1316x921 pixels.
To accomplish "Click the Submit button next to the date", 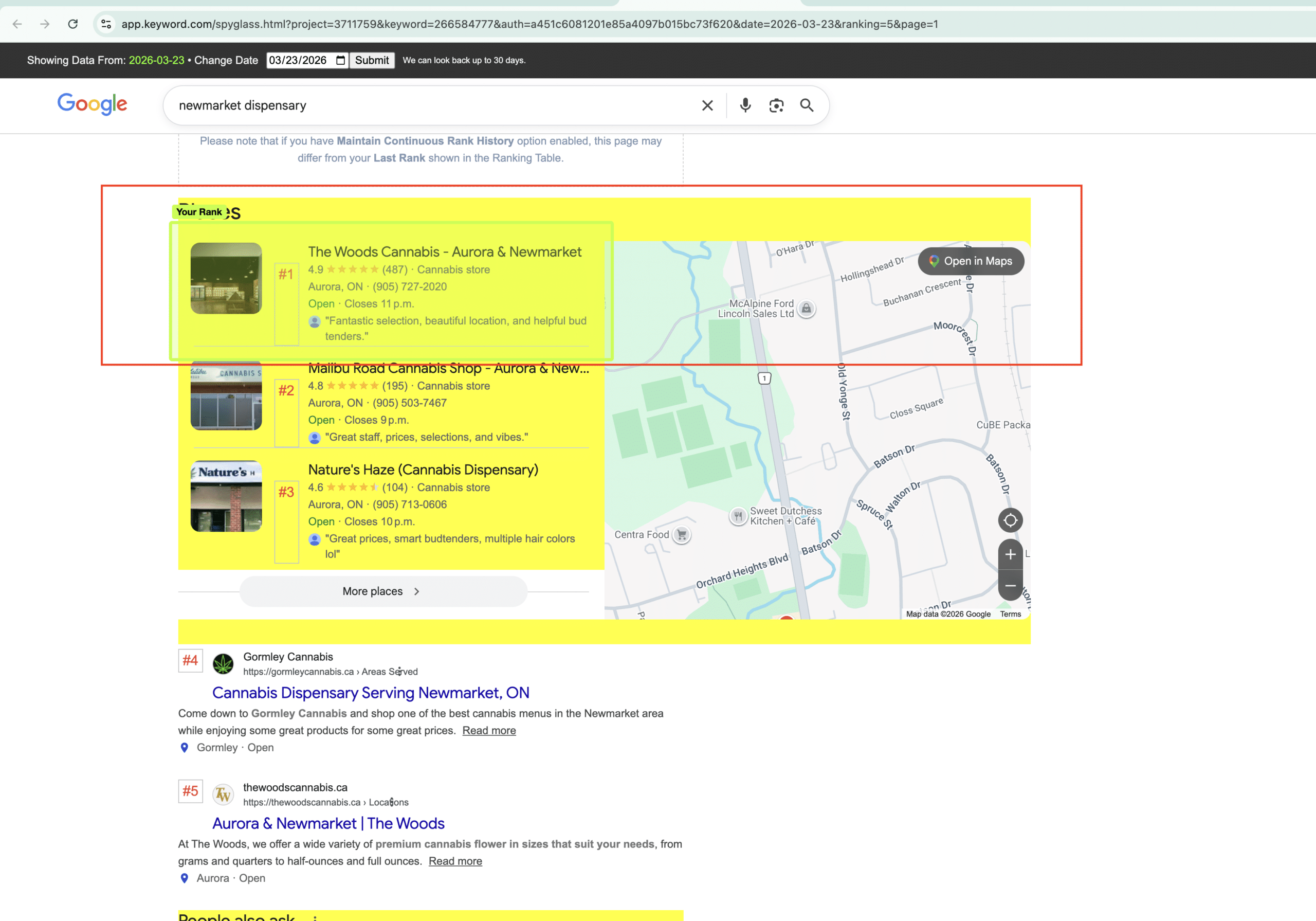I will pyautogui.click(x=372, y=60).
